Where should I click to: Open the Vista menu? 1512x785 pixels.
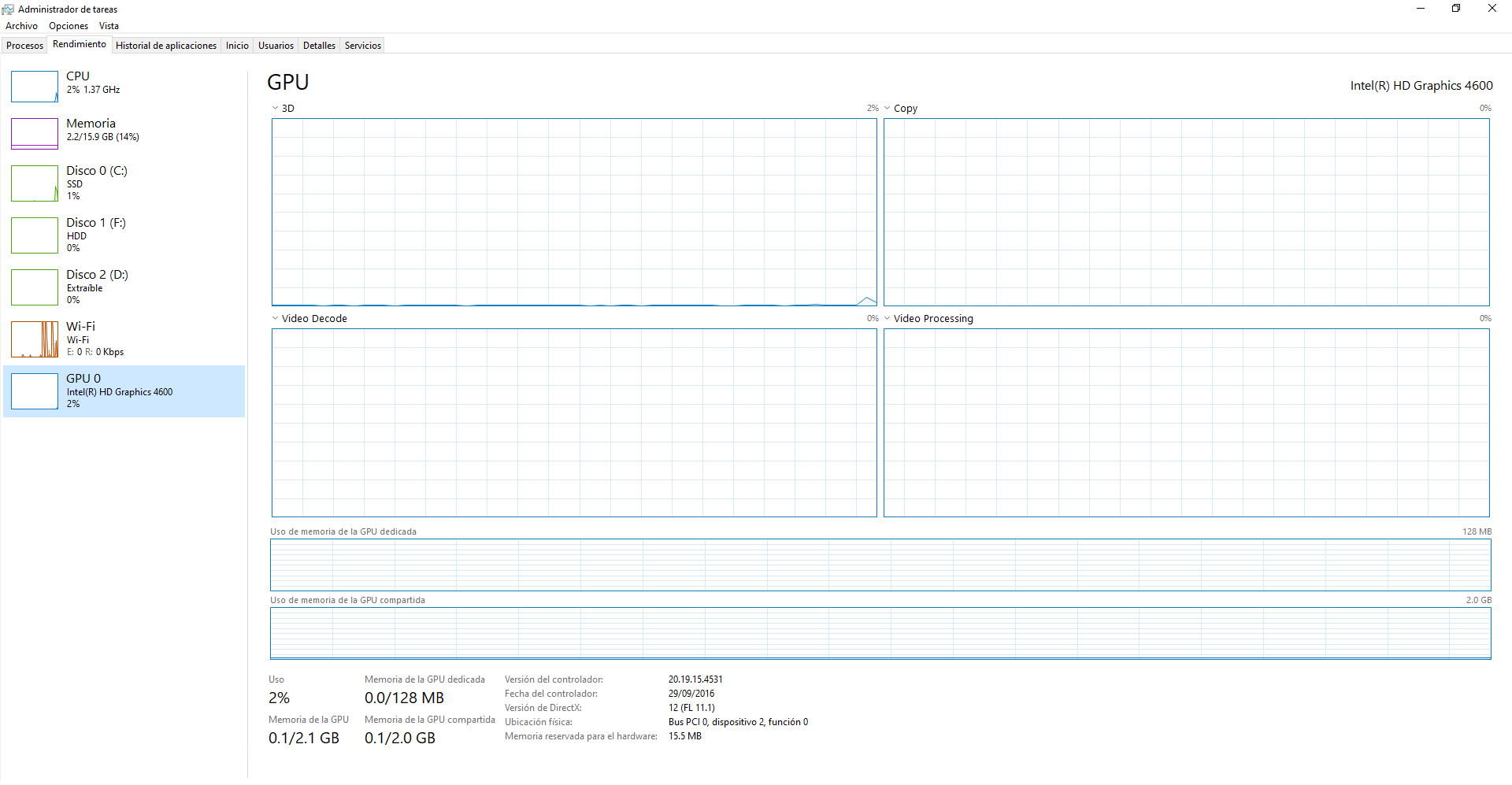[109, 26]
